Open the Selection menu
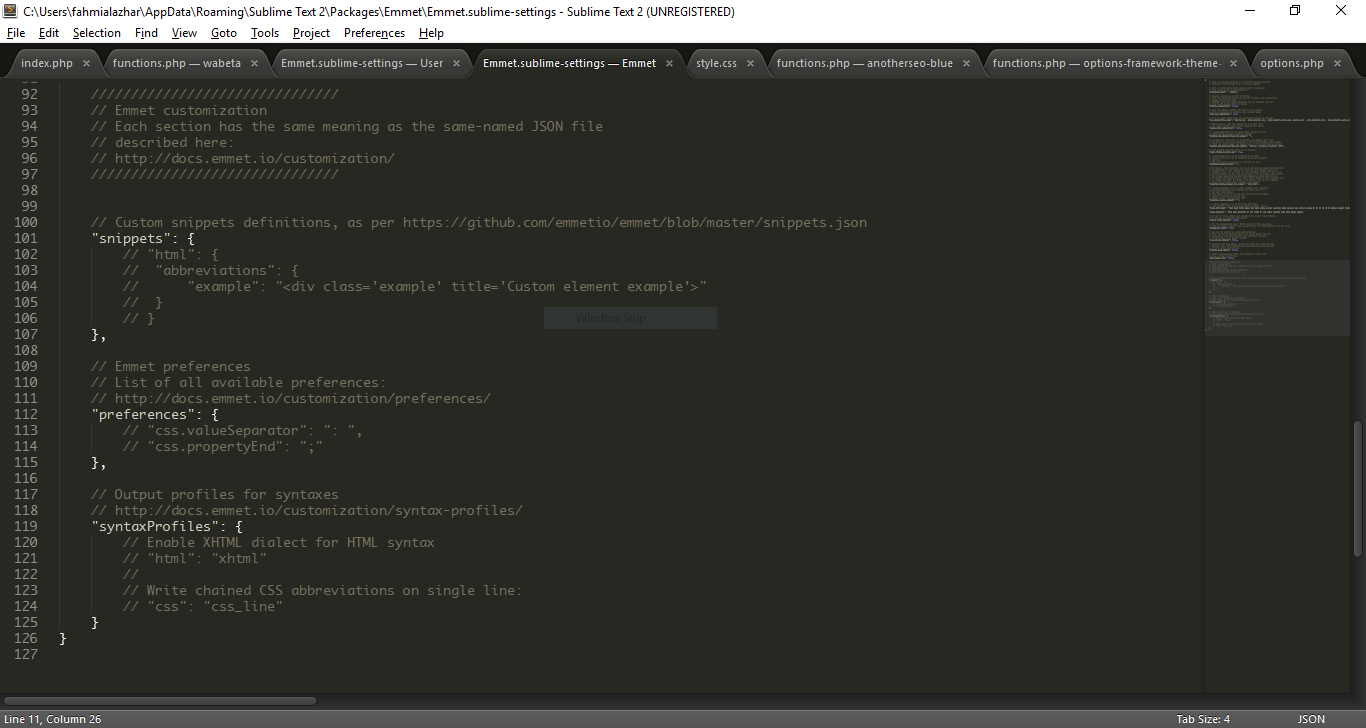Viewport: 1366px width, 728px height. pyautogui.click(x=96, y=33)
